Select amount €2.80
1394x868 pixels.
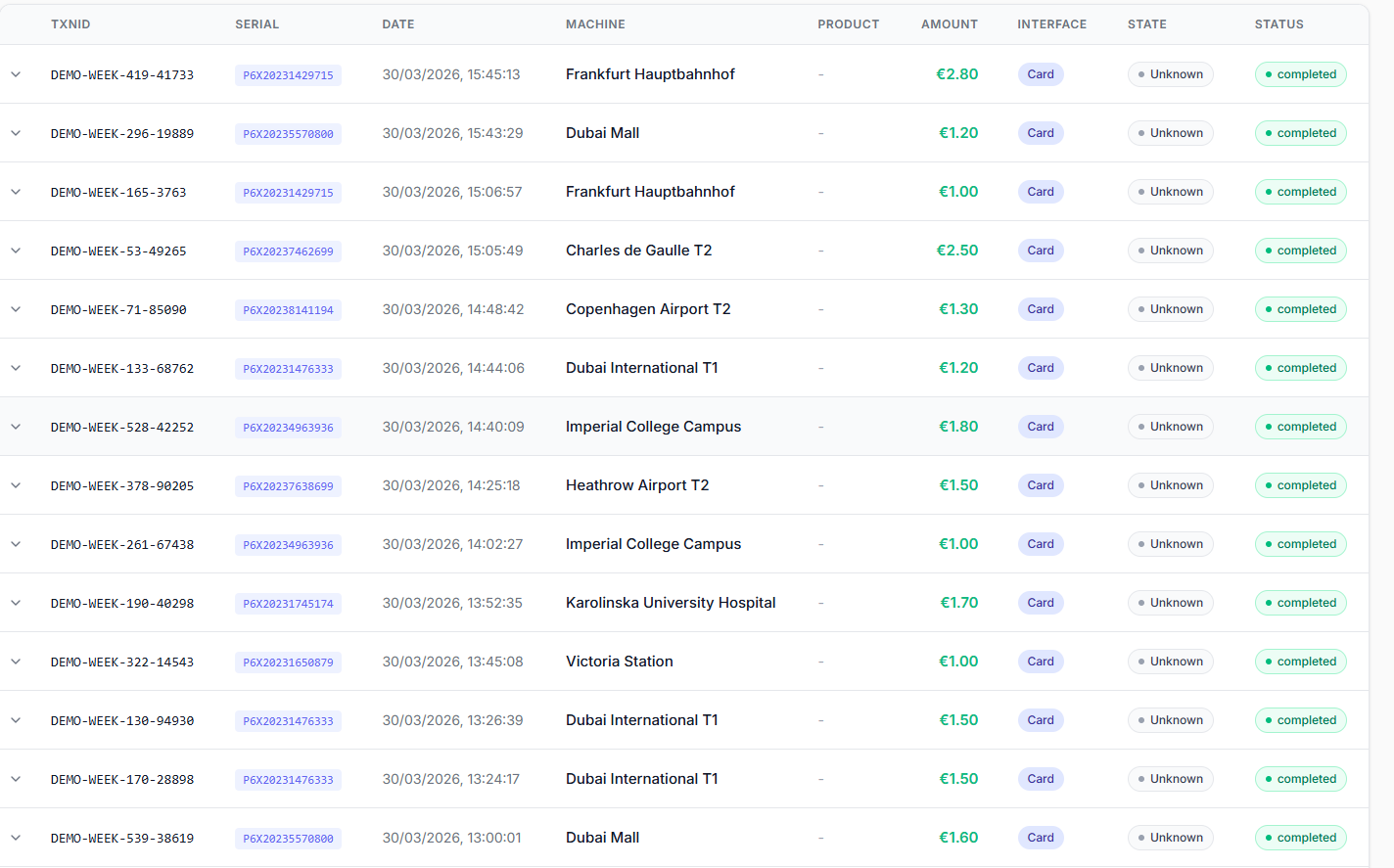point(957,74)
